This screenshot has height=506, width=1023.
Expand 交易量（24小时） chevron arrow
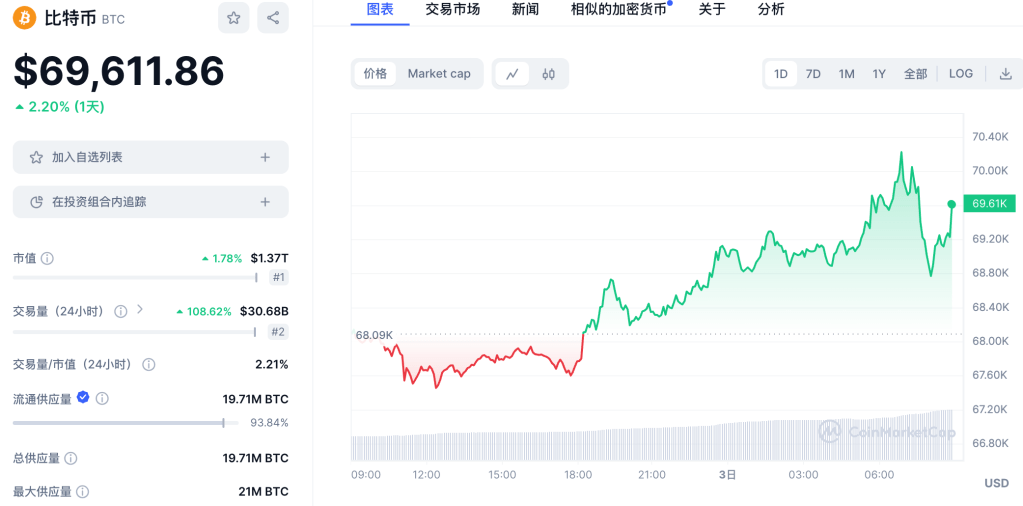[x=140, y=310]
